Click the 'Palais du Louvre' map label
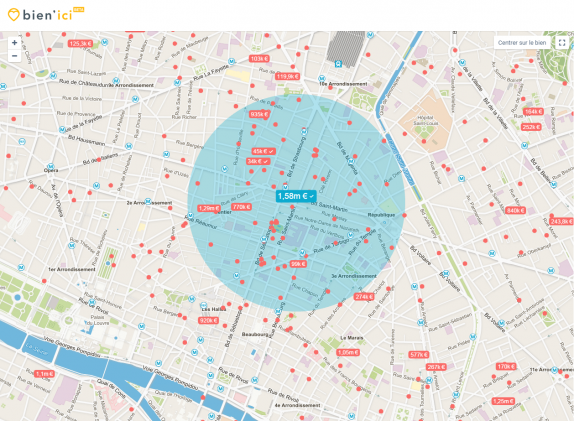574x421 pixels. (x=97, y=320)
